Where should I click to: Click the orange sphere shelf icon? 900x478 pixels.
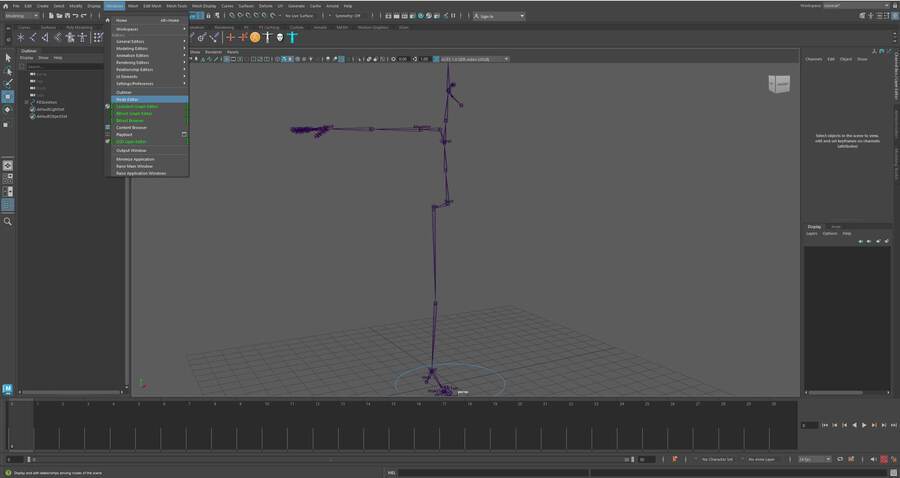pos(255,37)
